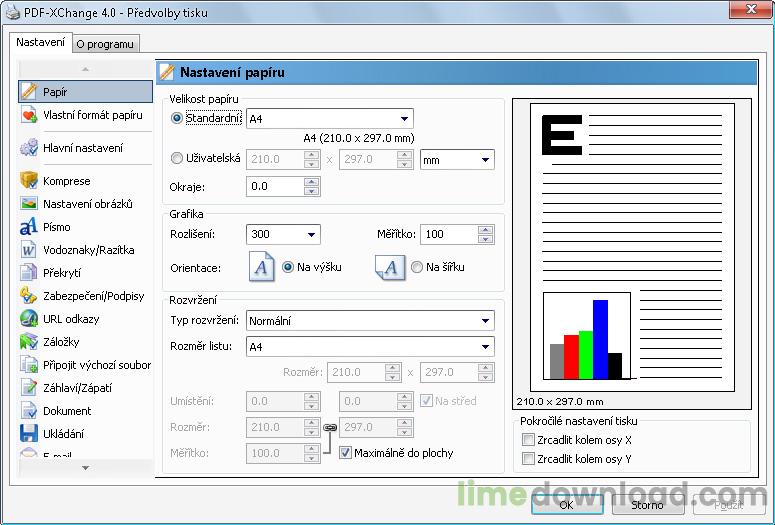Choose Na šířku orientation radio
The height and width of the screenshot is (525, 775).
point(417,267)
